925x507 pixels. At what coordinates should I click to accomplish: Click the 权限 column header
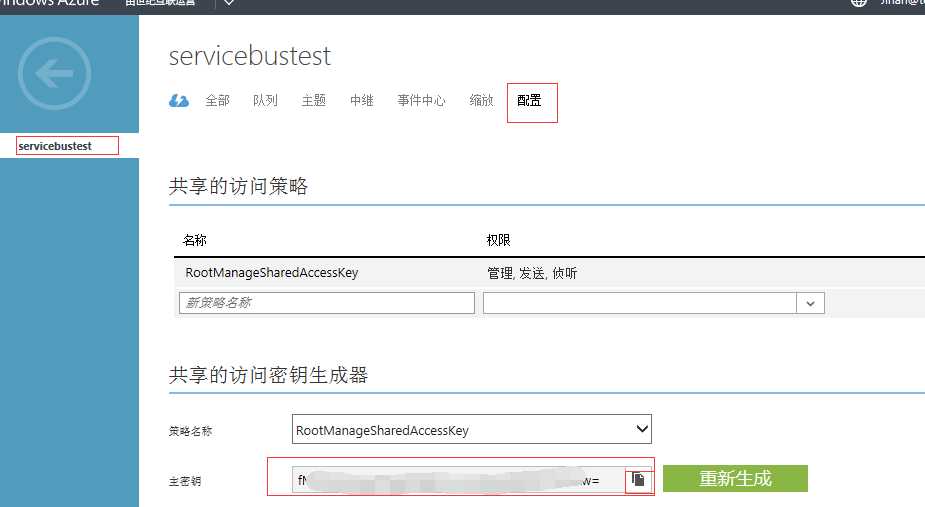498,240
